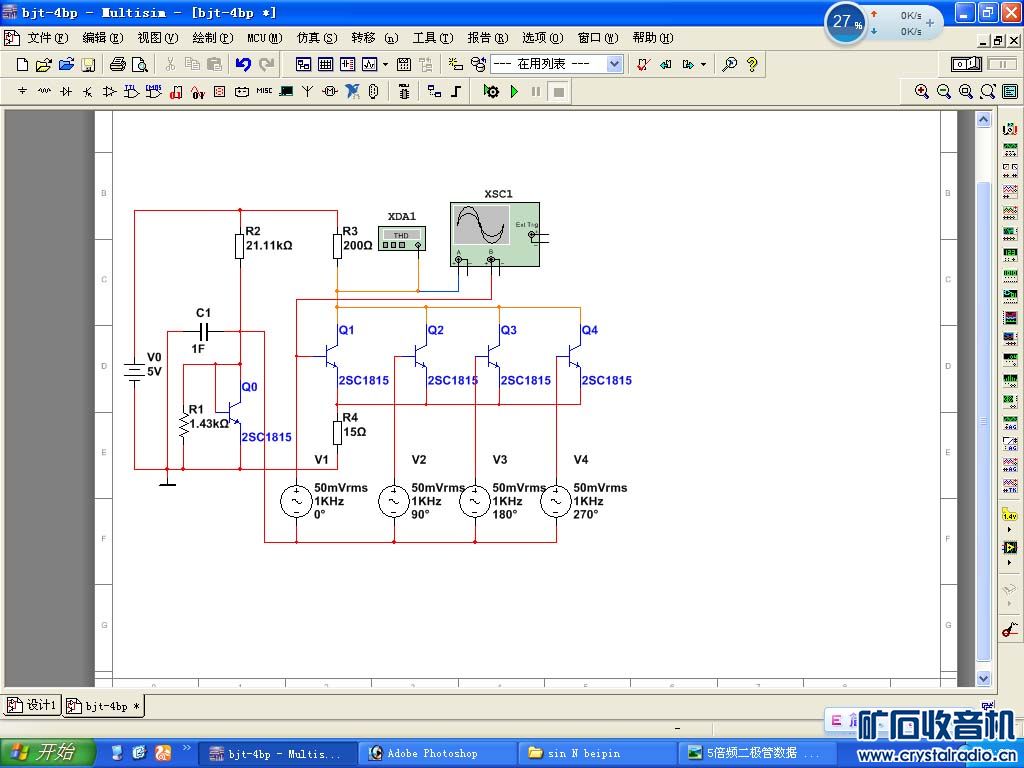The height and width of the screenshot is (768, 1024).
Task: Expand the In-Use list dropdown
Action: click(614, 65)
